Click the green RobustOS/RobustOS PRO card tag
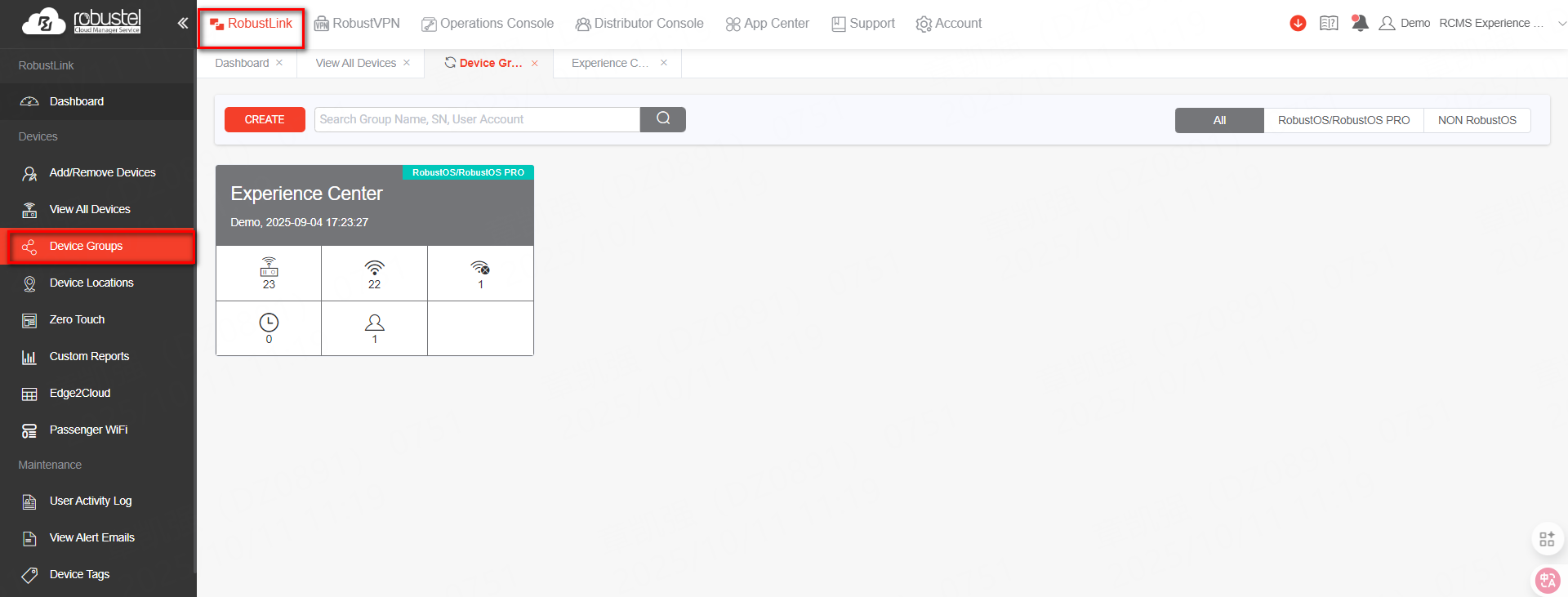The image size is (1568, 597). coord(468,172)
